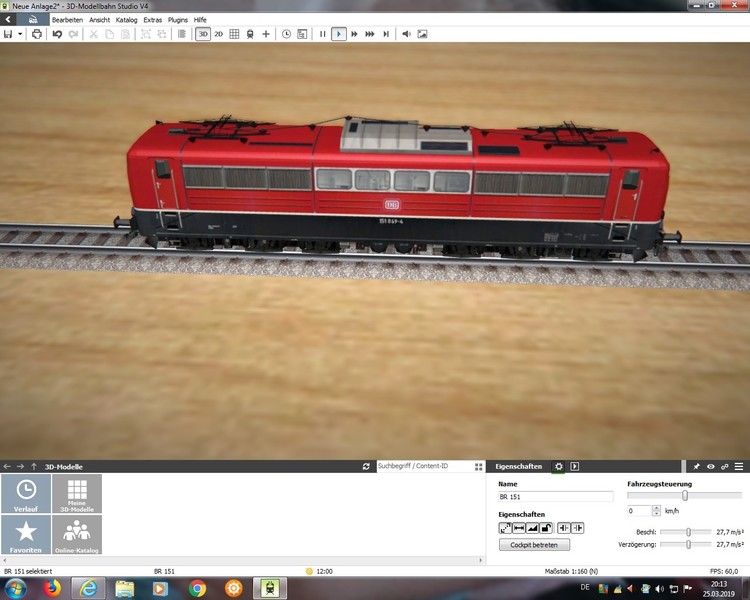Increase the km/h value with the up arrow

[656, 508]
